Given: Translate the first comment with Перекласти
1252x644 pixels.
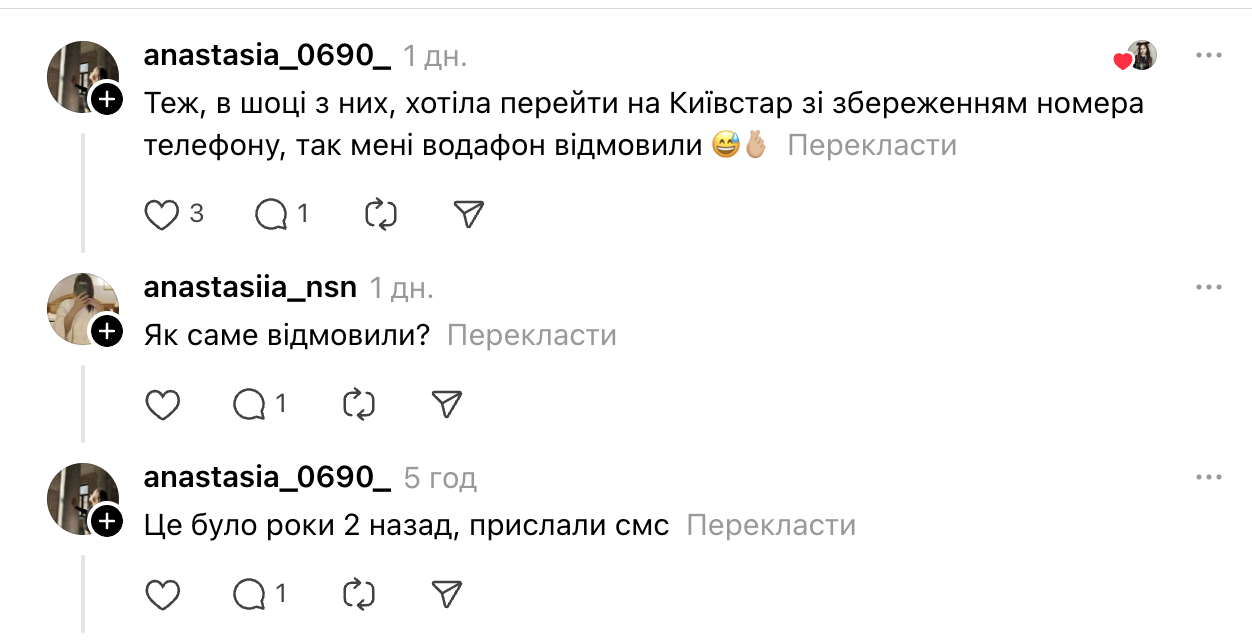Looking at the screenshot, I should [x=872, y=145].
